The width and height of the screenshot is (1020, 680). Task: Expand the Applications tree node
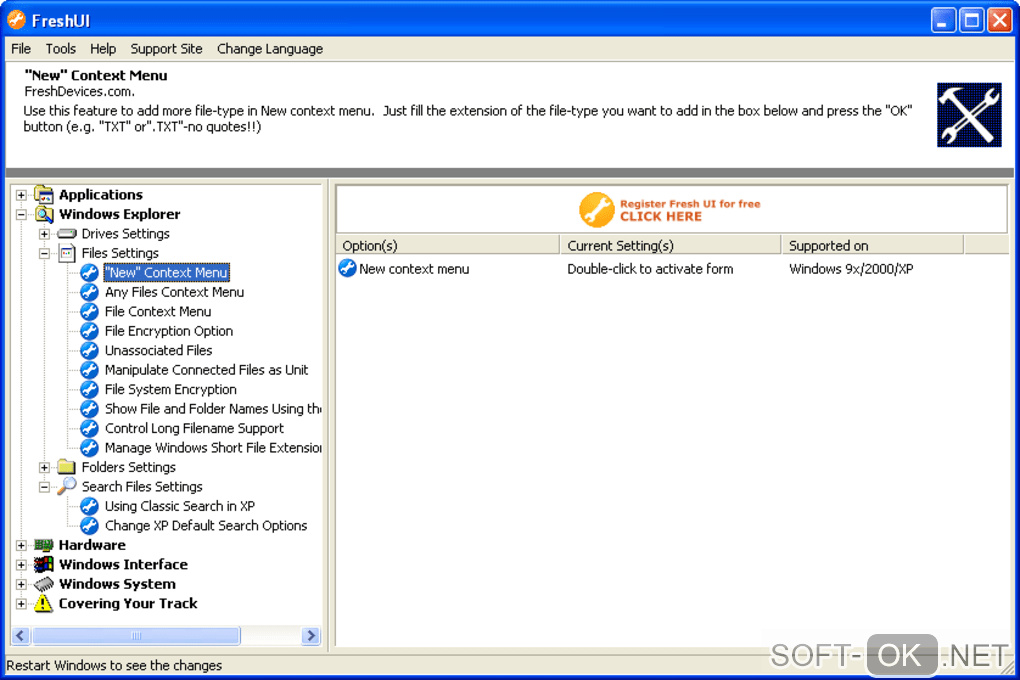click(21, 195)
